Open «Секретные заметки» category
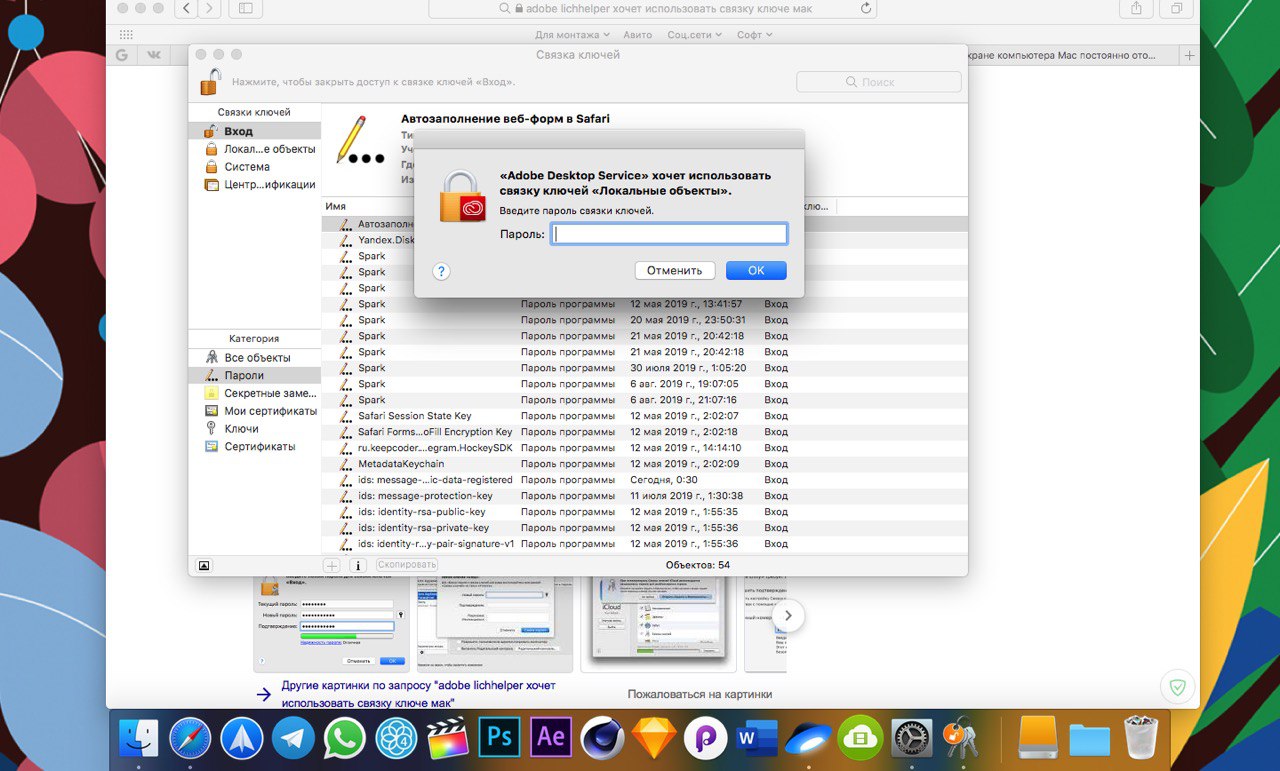 (x=254, y=393)
